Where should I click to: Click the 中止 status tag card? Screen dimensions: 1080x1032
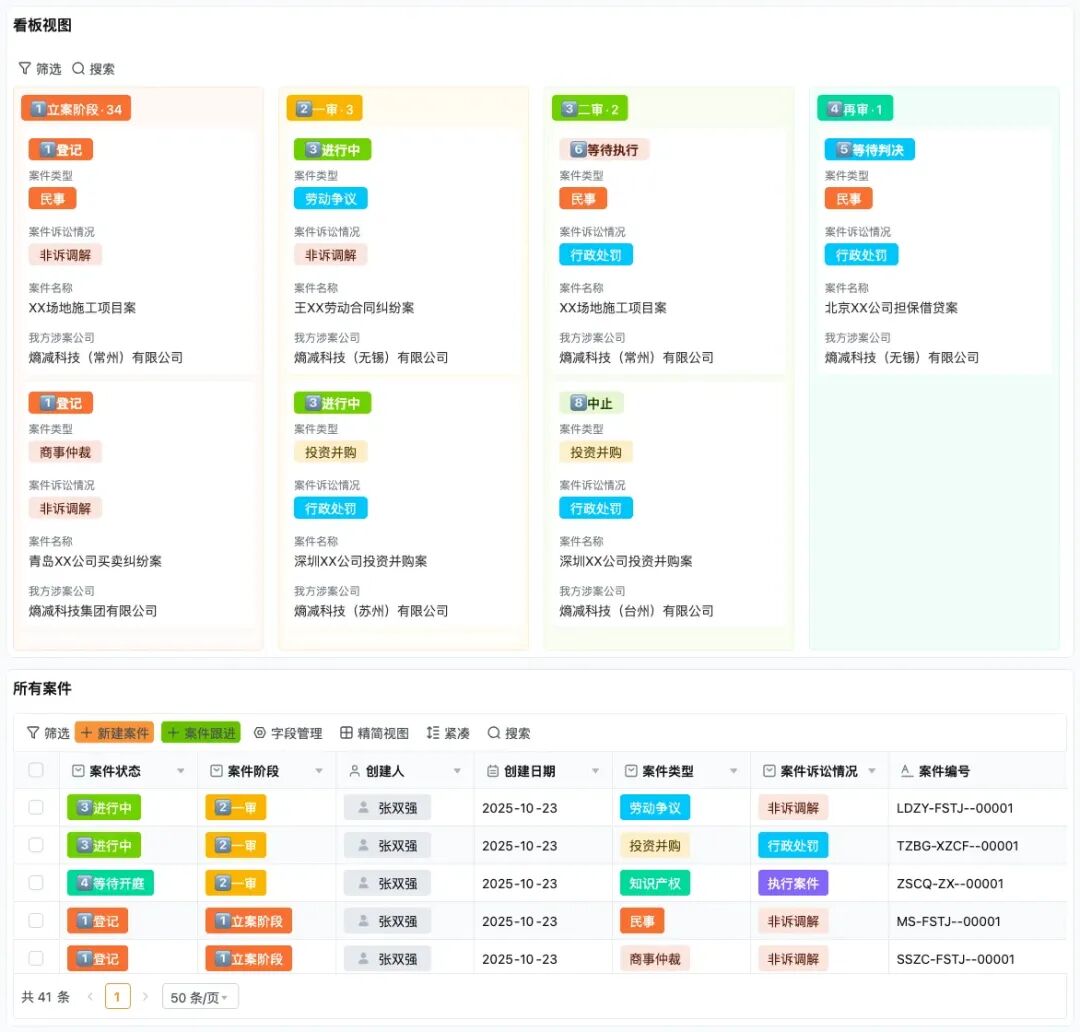point(591,403)
